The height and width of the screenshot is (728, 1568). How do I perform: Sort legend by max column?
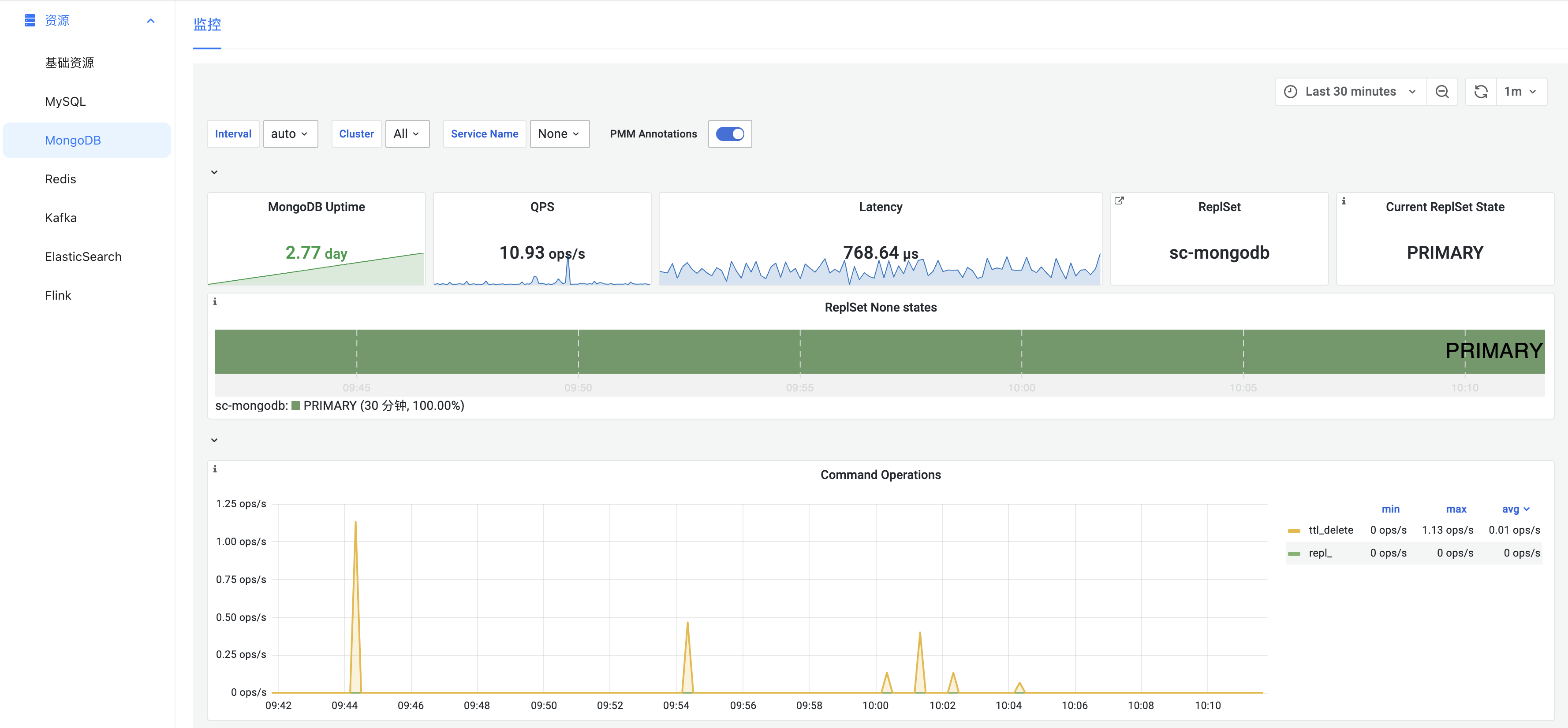[1456, 509]
